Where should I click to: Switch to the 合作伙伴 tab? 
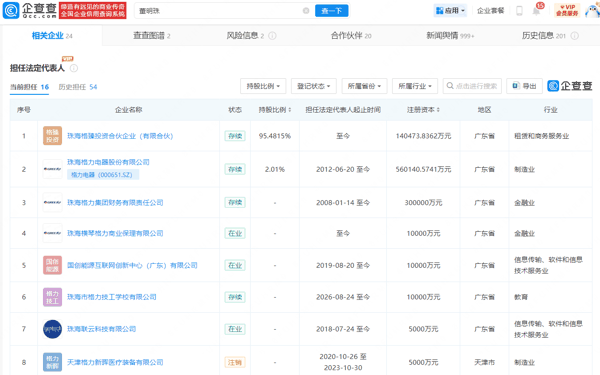(x=351, y=36)
